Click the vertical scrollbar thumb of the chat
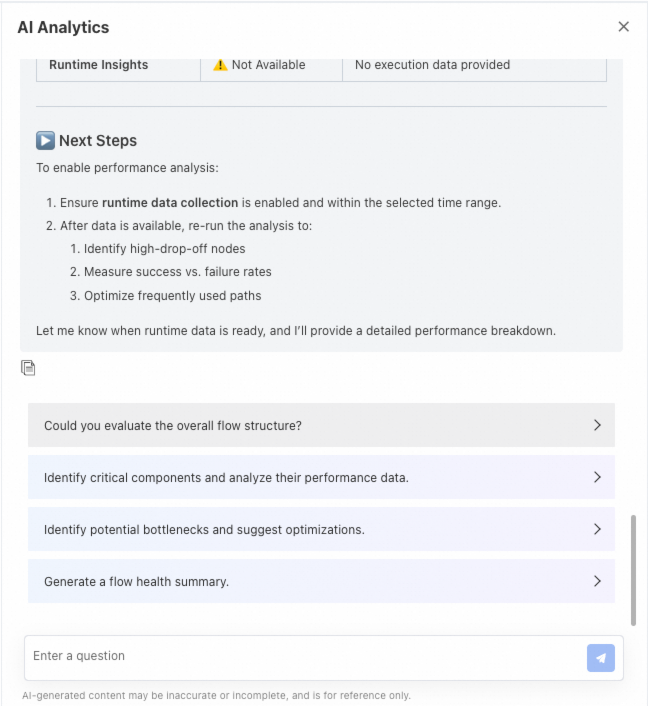The height and width of the screenshot is (706, 648). (x=633, y=570)
